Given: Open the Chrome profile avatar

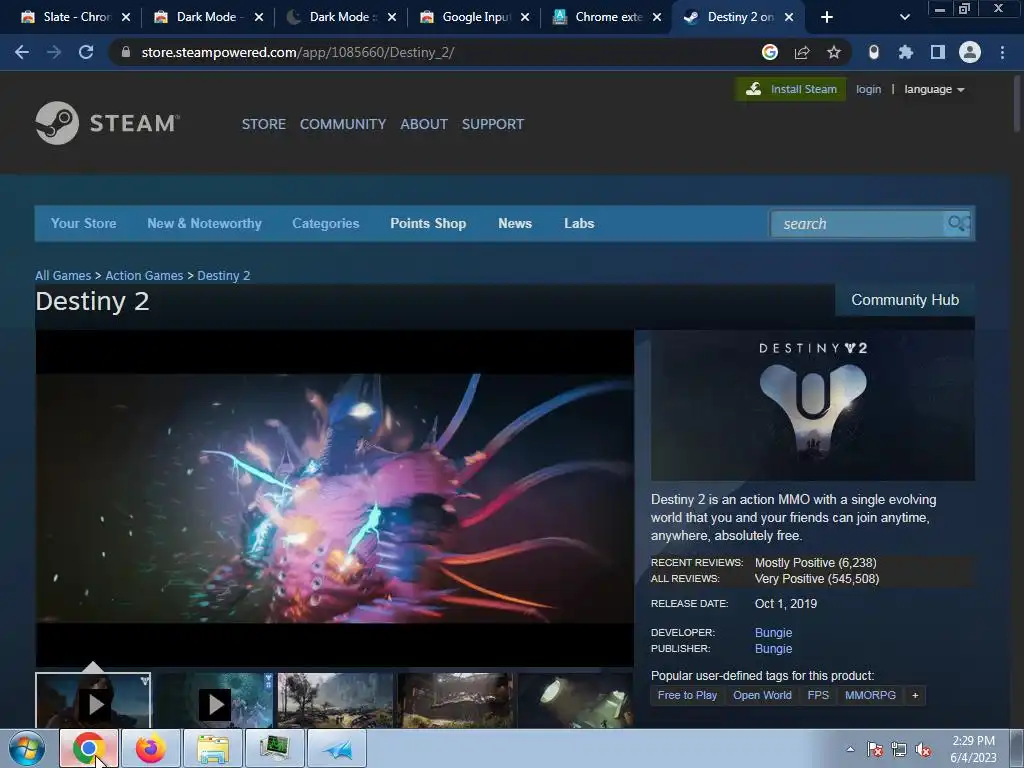Looking at the screenshot, I should click(970, 52).
